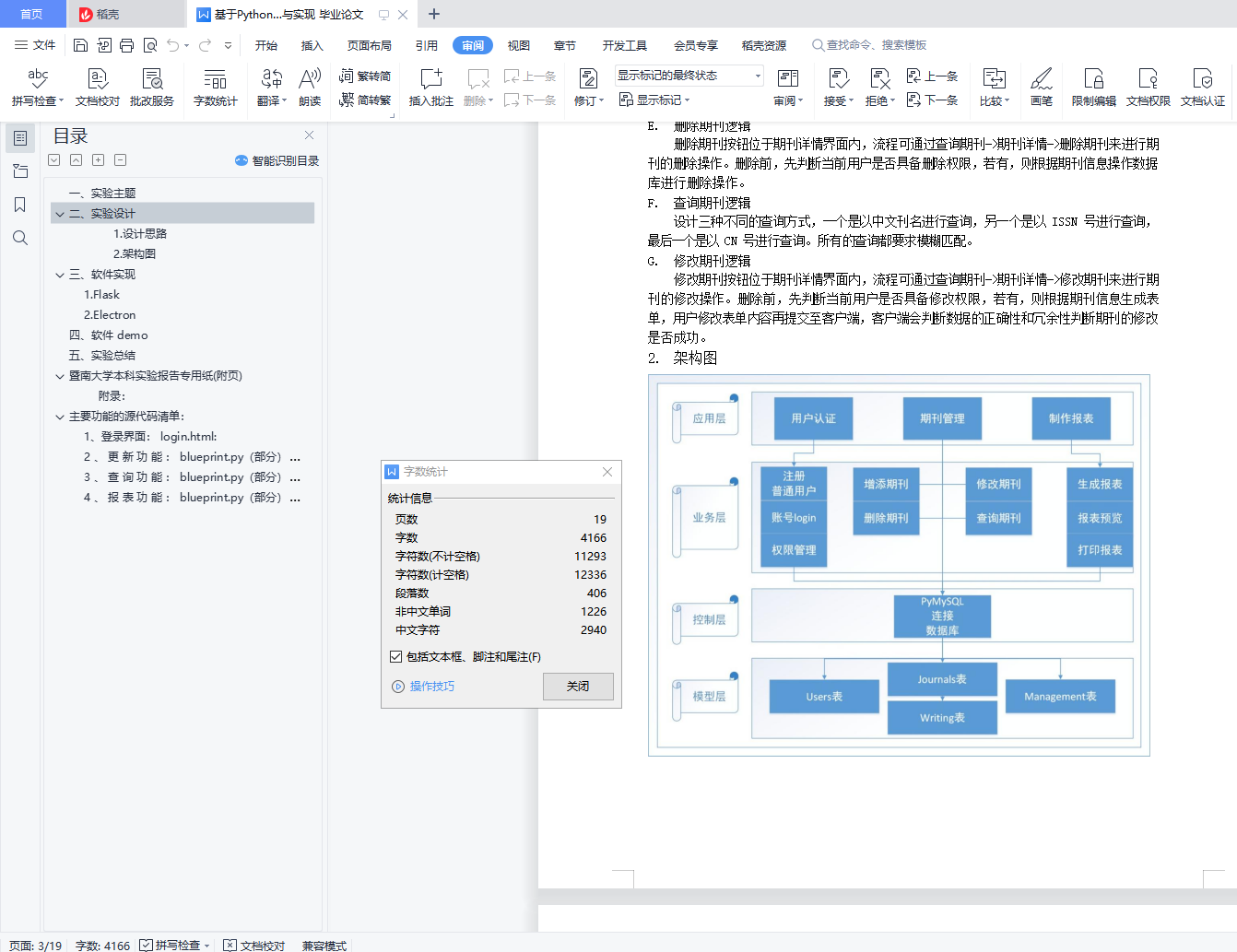This screenshot has width=1237, height=952.
Task: Click 字数: 4166 in the status bar
Action: coord(102,946)
